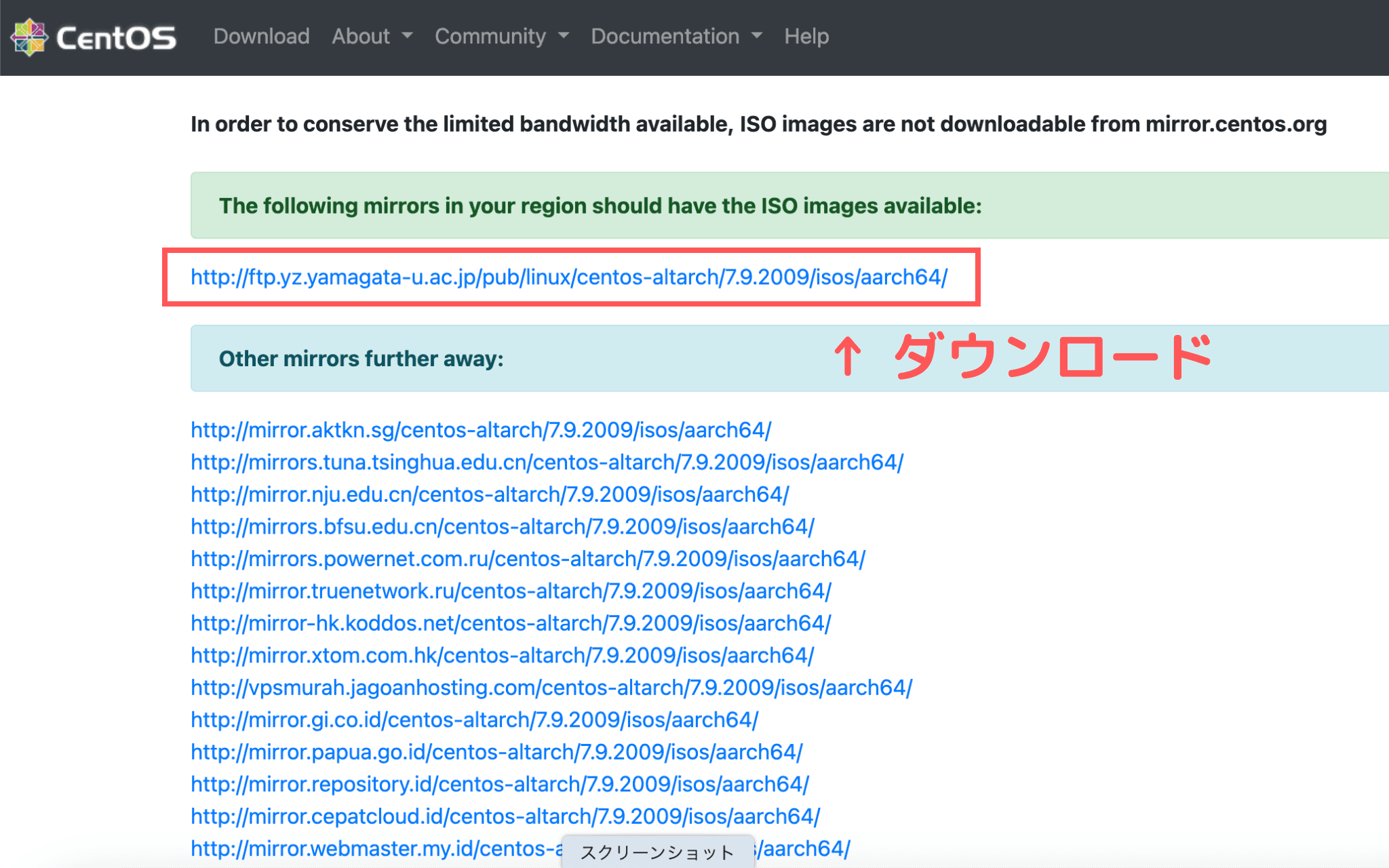Open the mirror.xtom.com.hk mirror link
The height and width of the screenshot is (868, 1389).
pyautogui.click(x=502, y=656)
